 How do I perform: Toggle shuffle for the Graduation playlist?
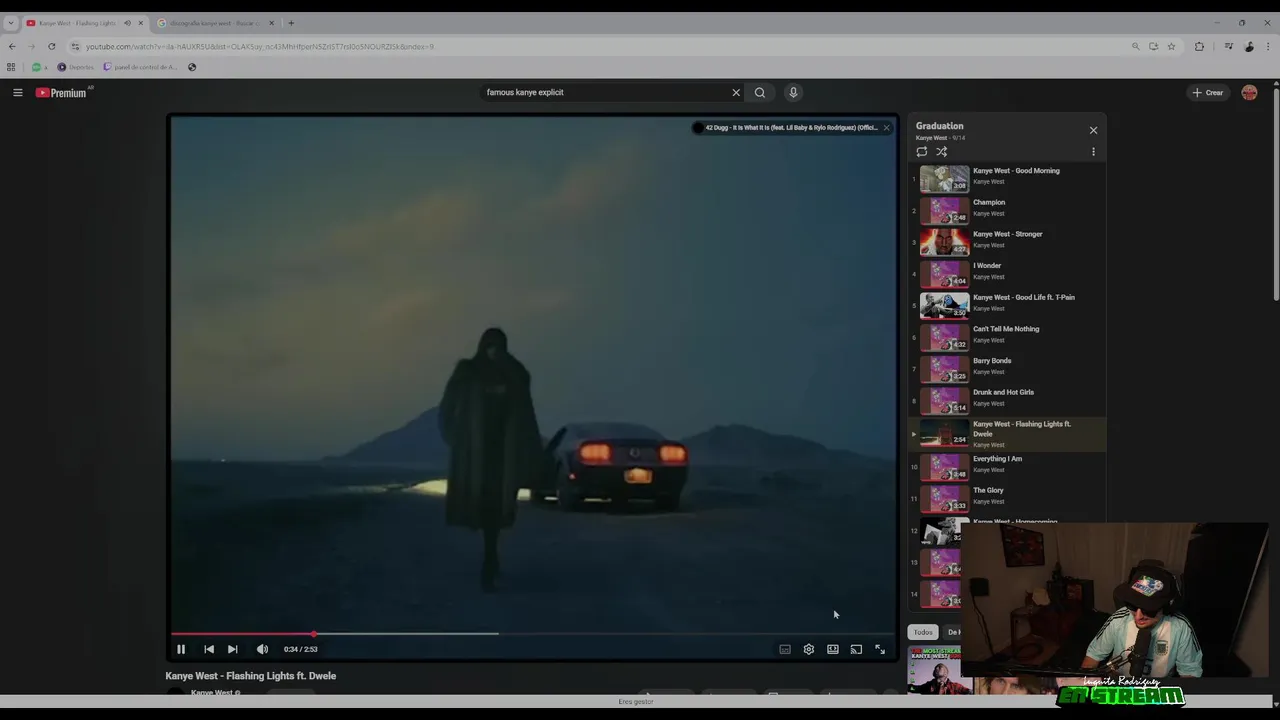[942, 152]
